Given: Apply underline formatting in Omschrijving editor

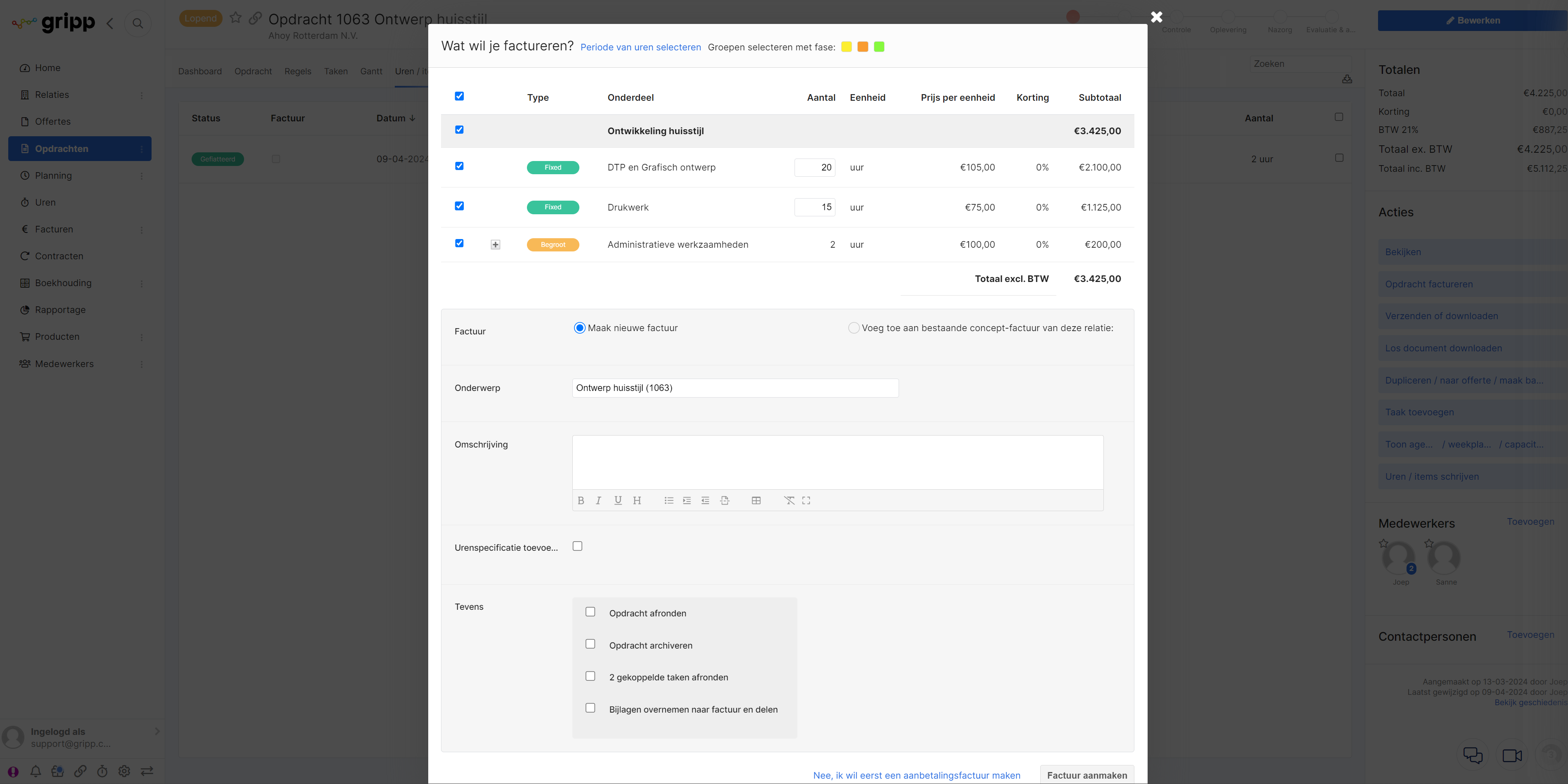Looking at the screenshot, I should click(618, 500).
